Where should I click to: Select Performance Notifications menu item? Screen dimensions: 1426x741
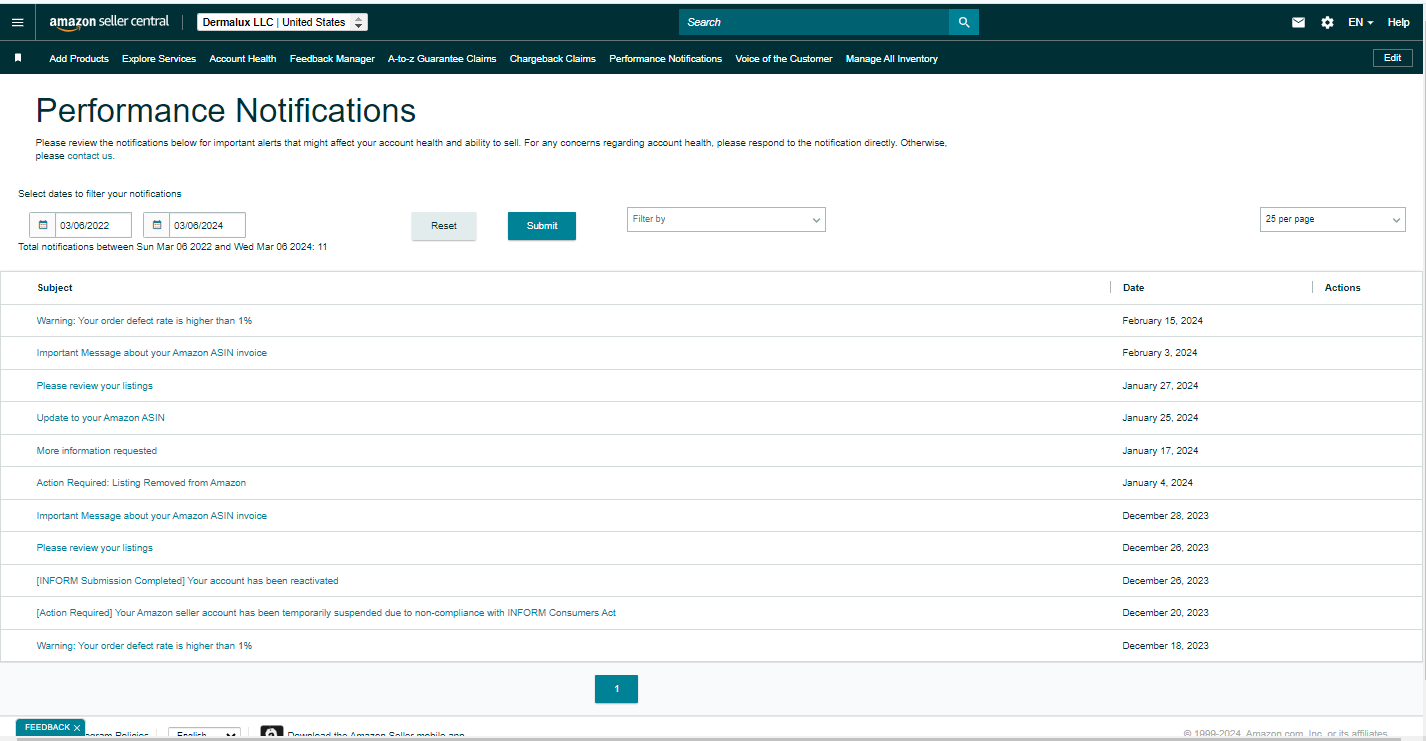click(x=665, y=59)
